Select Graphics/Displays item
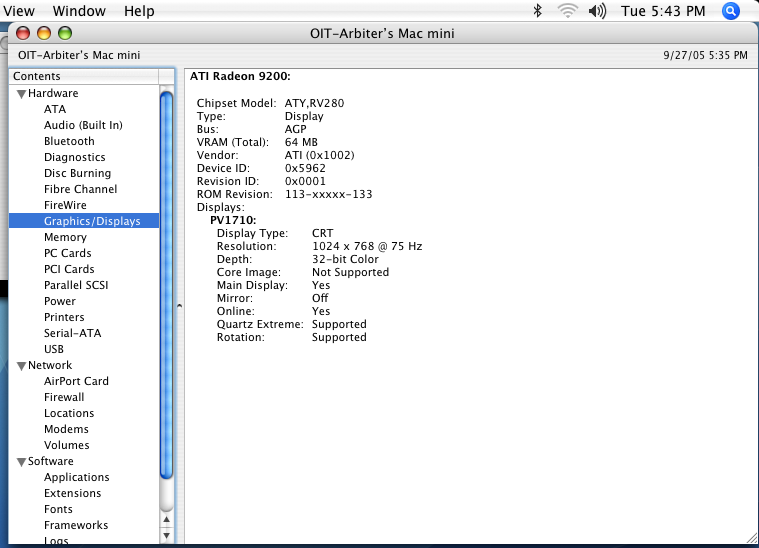The width and height of the screenshot is (759, 548). 84,221
